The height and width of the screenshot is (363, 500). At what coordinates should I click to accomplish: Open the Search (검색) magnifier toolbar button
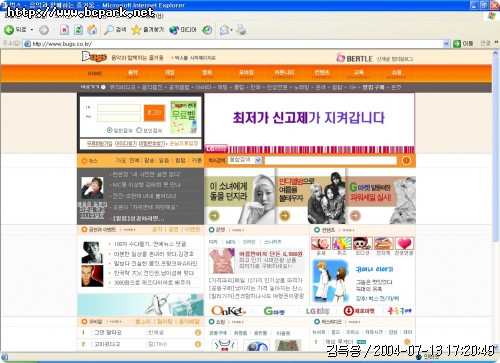coord(115,30)
